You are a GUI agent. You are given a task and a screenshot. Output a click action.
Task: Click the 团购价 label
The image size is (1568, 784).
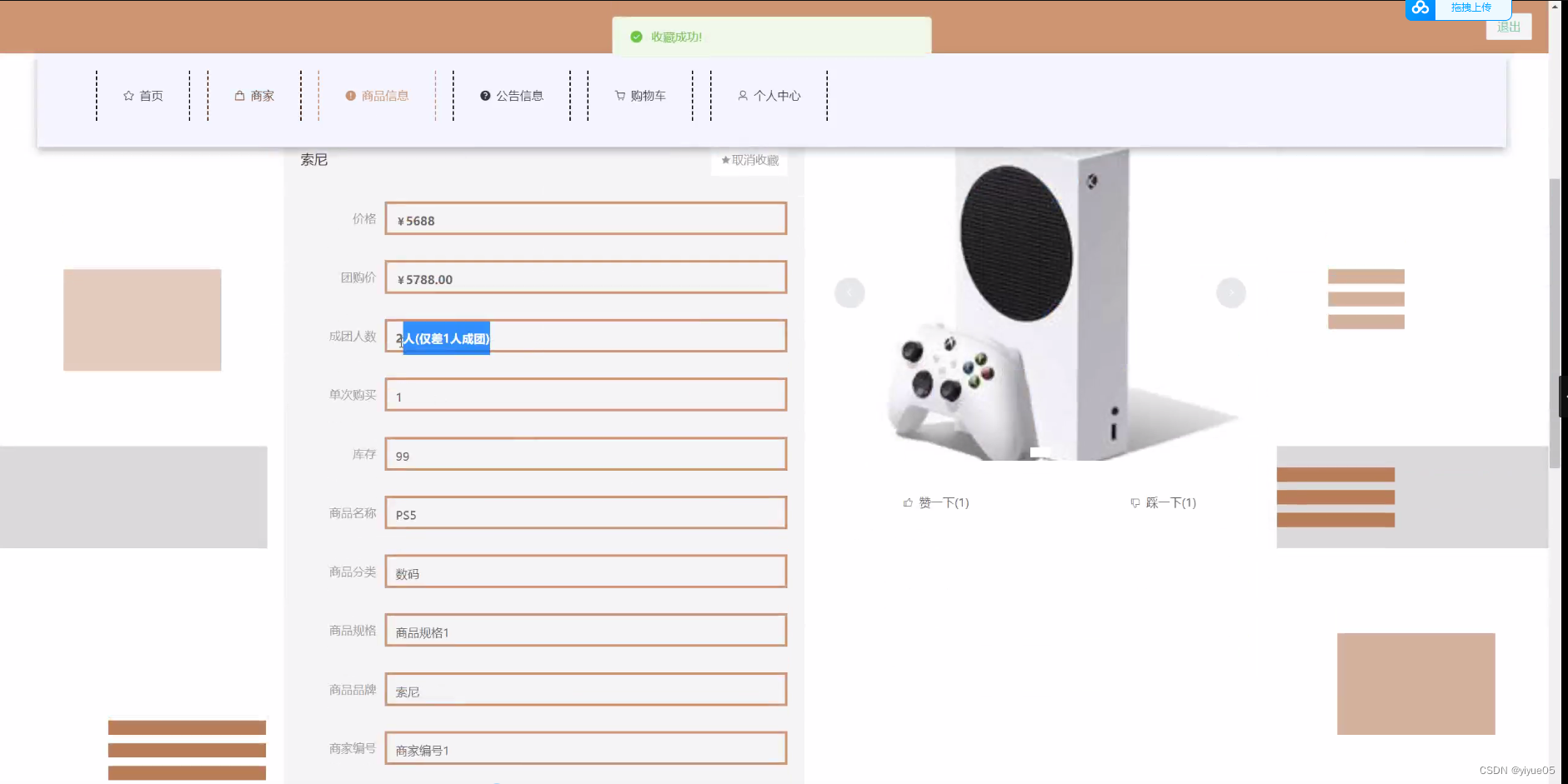(358, 277)
